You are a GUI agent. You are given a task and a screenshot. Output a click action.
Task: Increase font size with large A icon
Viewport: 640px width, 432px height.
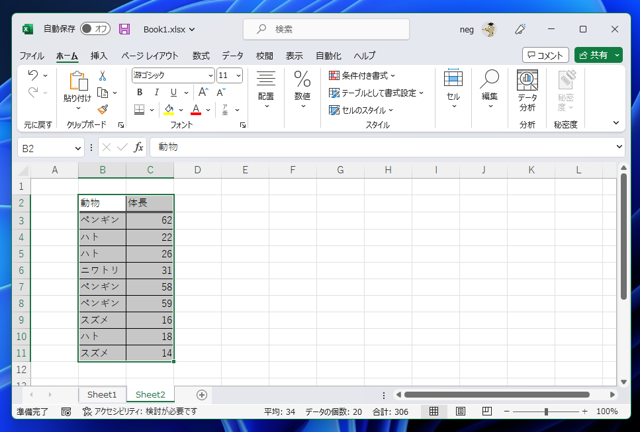[x=203, y=93]
